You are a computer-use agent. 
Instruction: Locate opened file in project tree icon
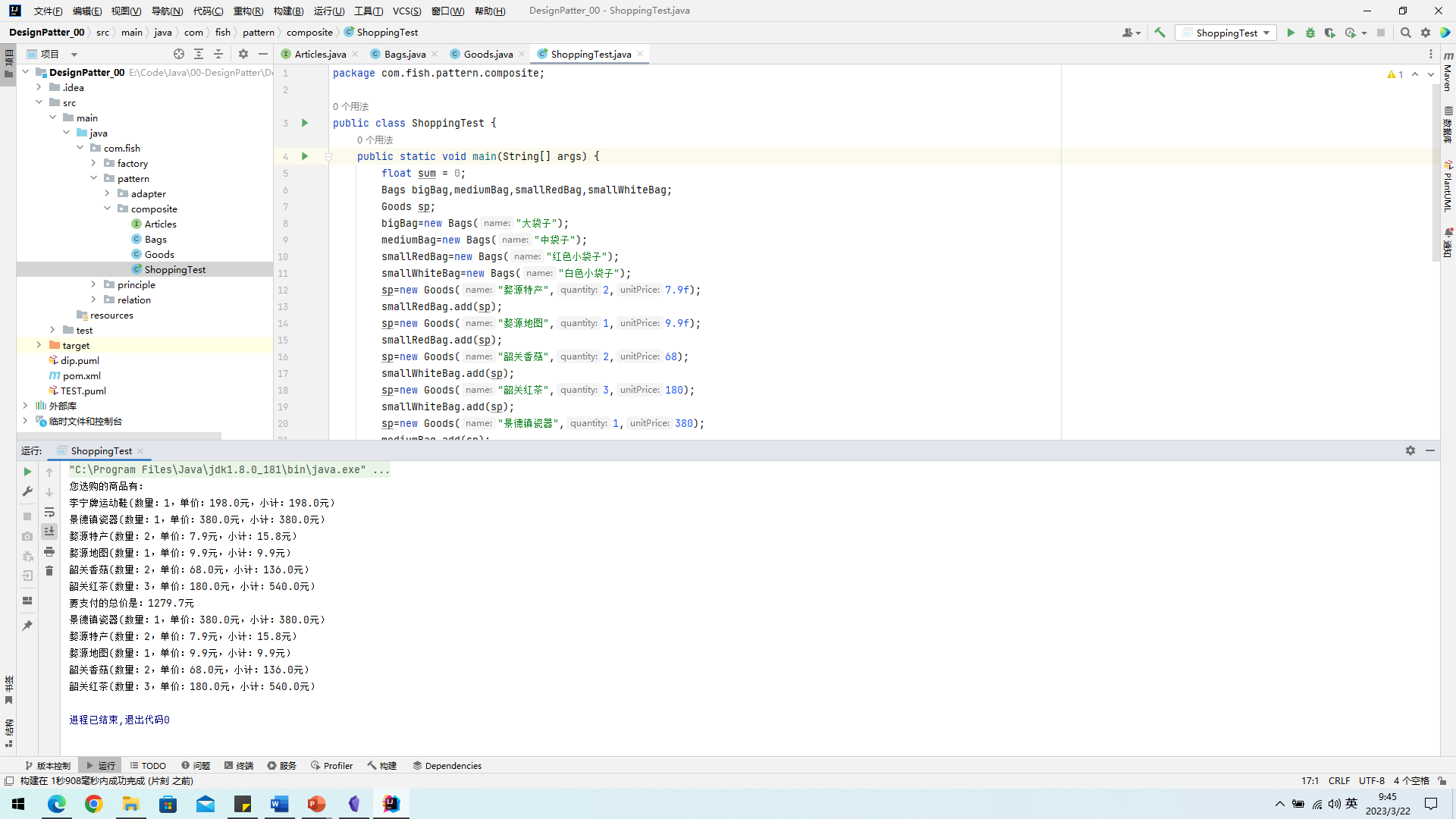(x=179, y=54)
